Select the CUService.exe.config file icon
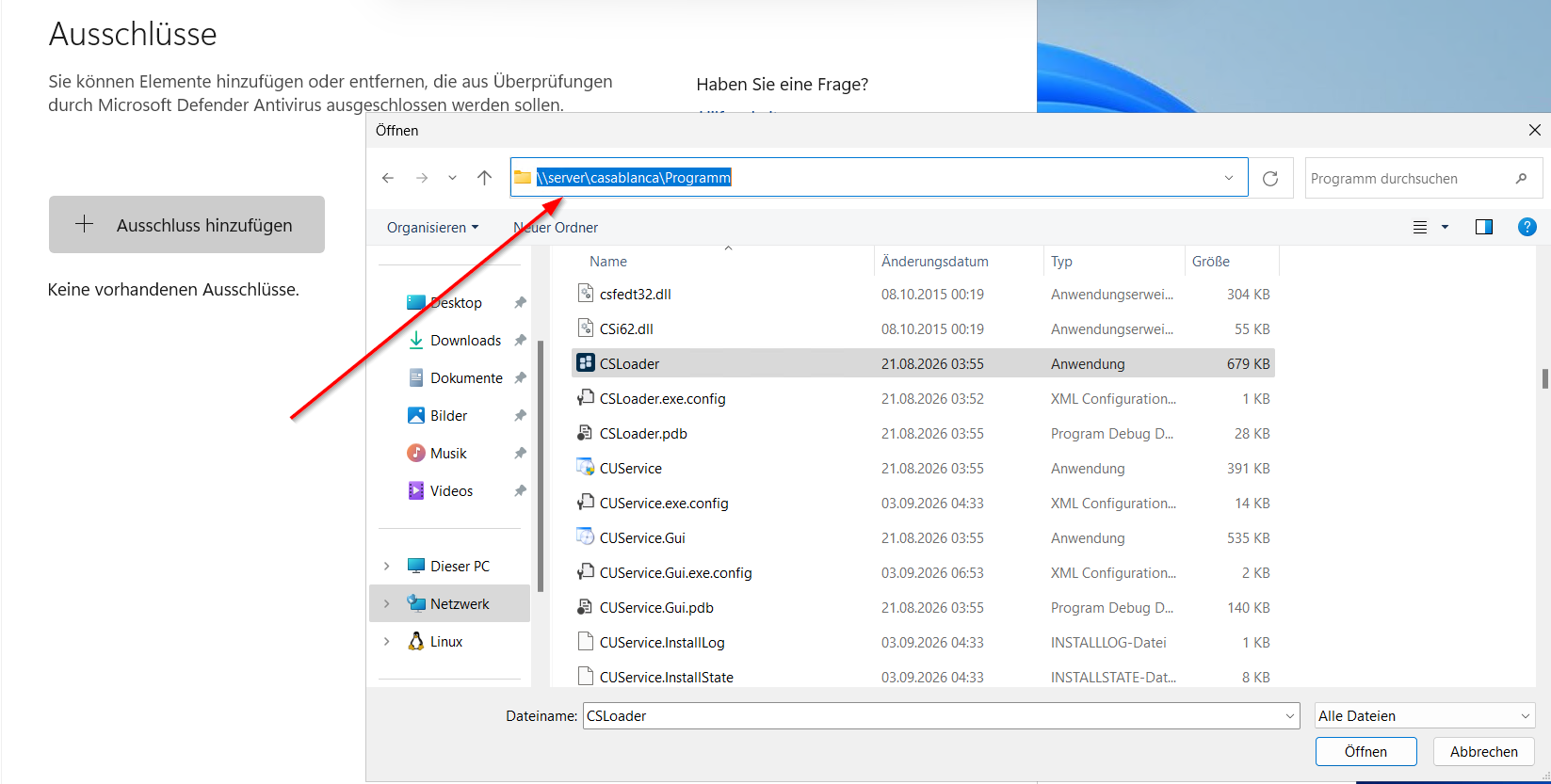 pos(585,503)
